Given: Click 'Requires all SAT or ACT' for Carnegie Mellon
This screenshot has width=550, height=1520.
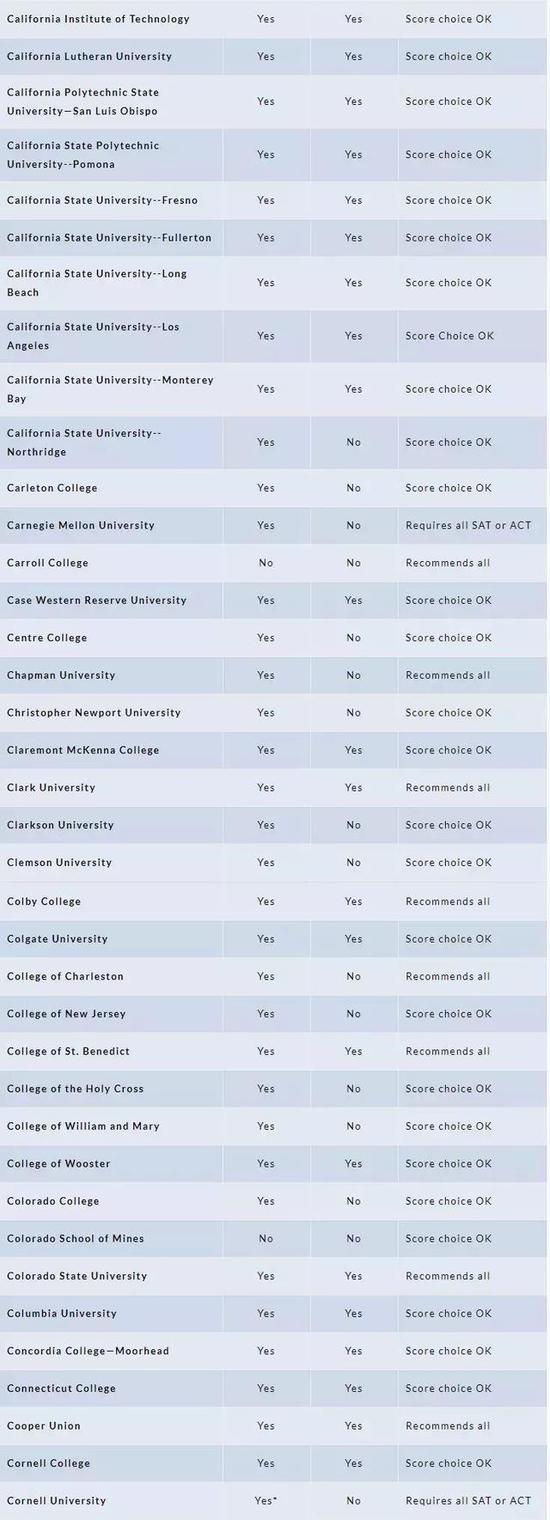Looking at the screenshot, I should (x=469, y=525).
